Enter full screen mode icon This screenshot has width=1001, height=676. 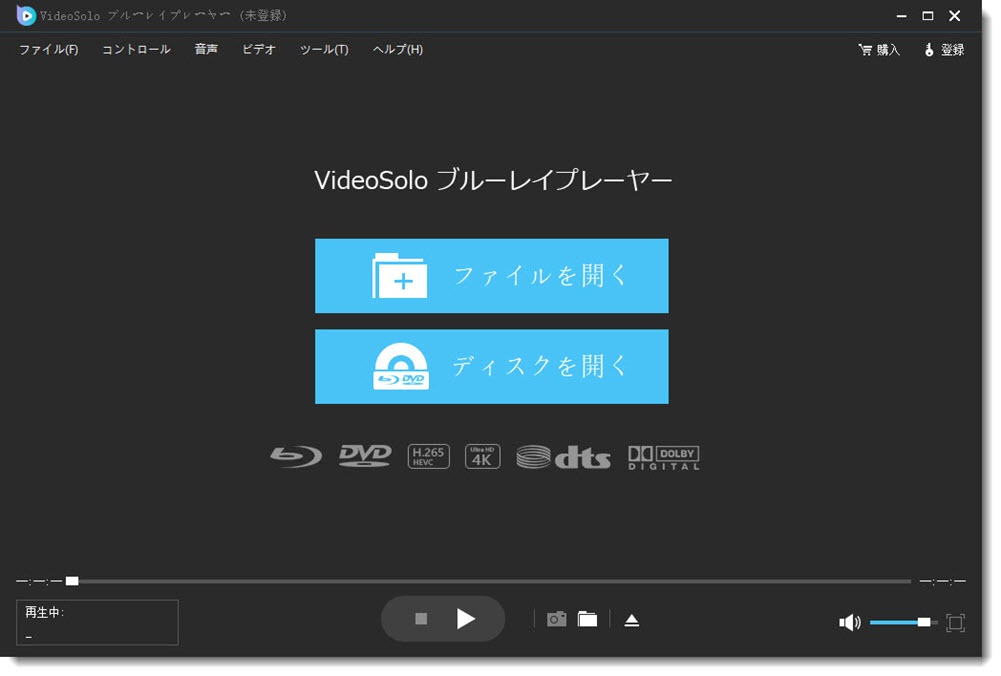[x=955, y=622]
